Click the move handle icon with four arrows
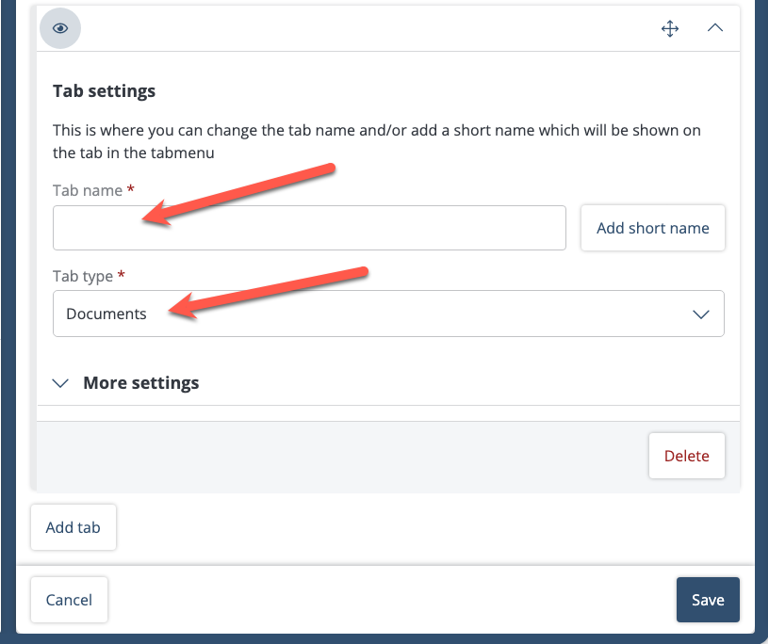Image resolution: width=768 pixels, height=644 pixels. pyautogui.click(x=670, y=28)
